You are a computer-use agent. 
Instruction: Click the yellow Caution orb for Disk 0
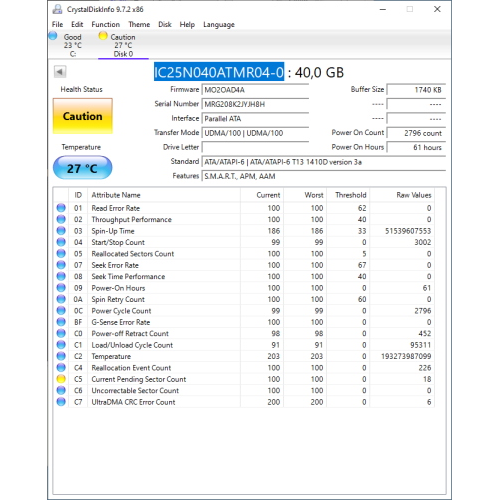[103, 36]
